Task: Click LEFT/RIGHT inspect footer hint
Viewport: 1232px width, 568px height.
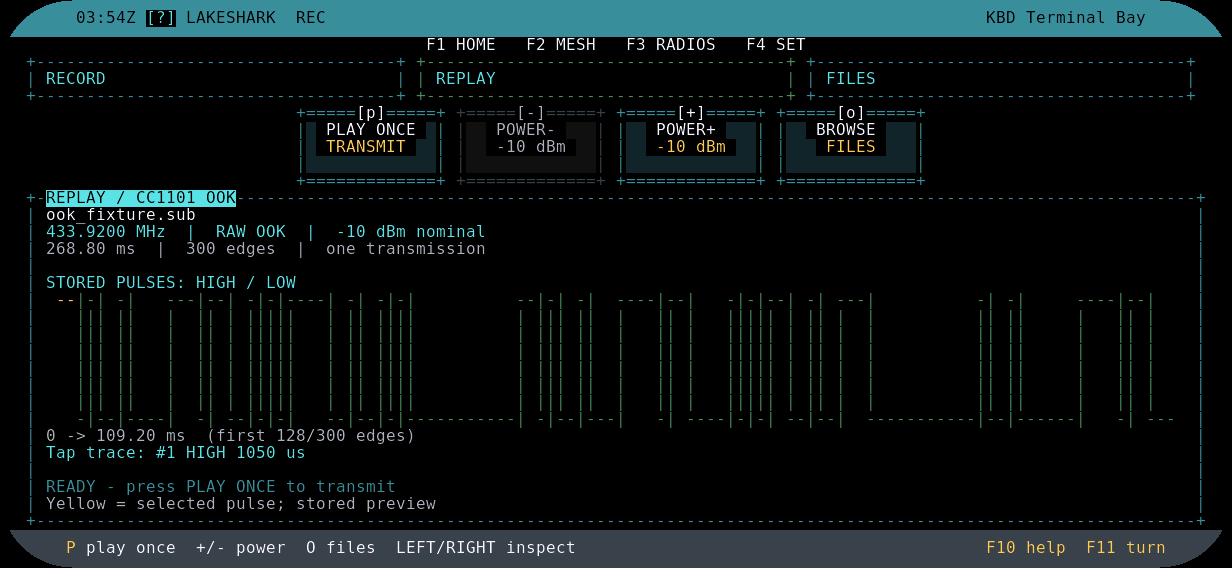Action: tap(486, 548)
